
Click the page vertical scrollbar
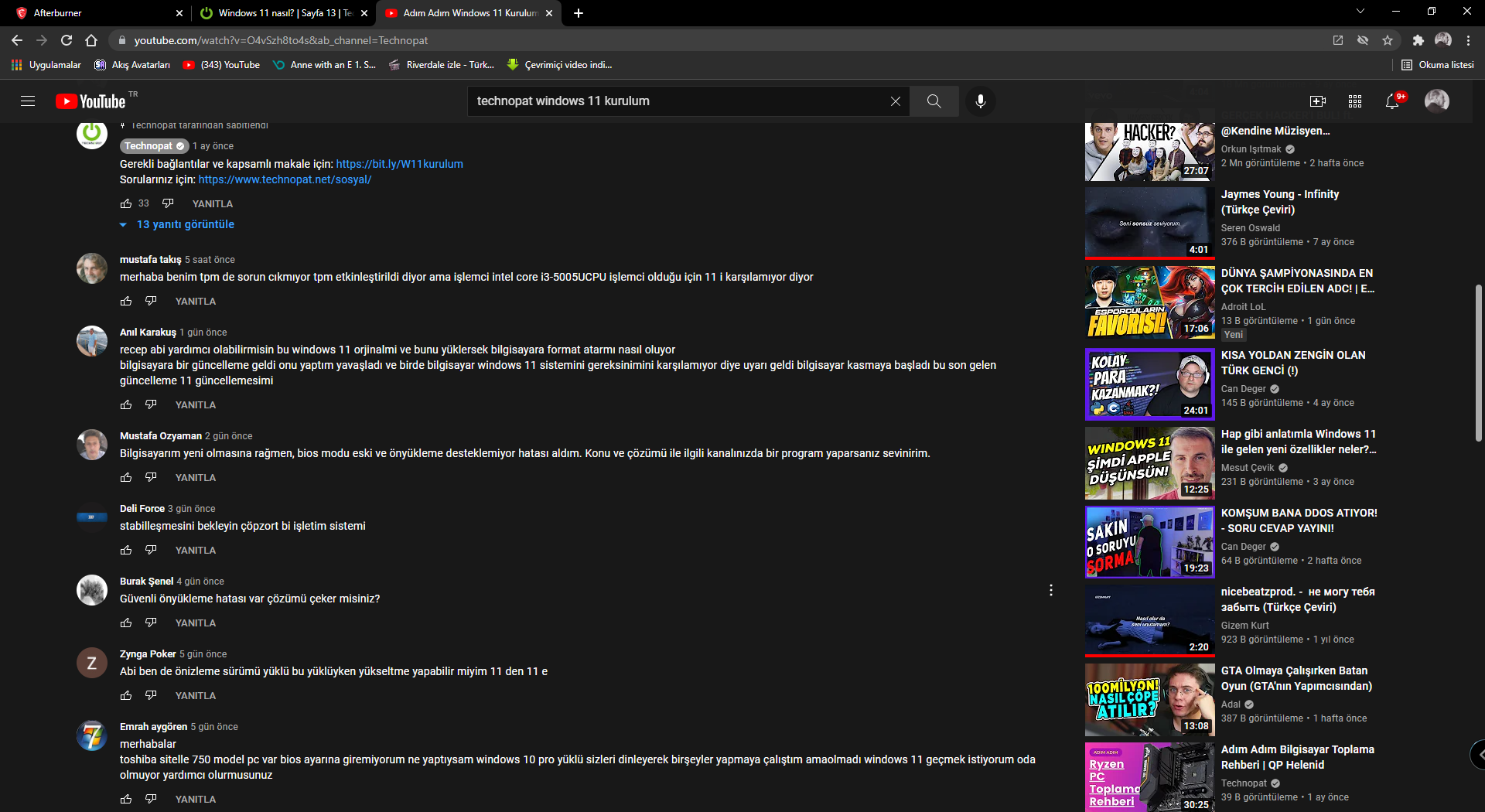click(x=1479, y=363)
